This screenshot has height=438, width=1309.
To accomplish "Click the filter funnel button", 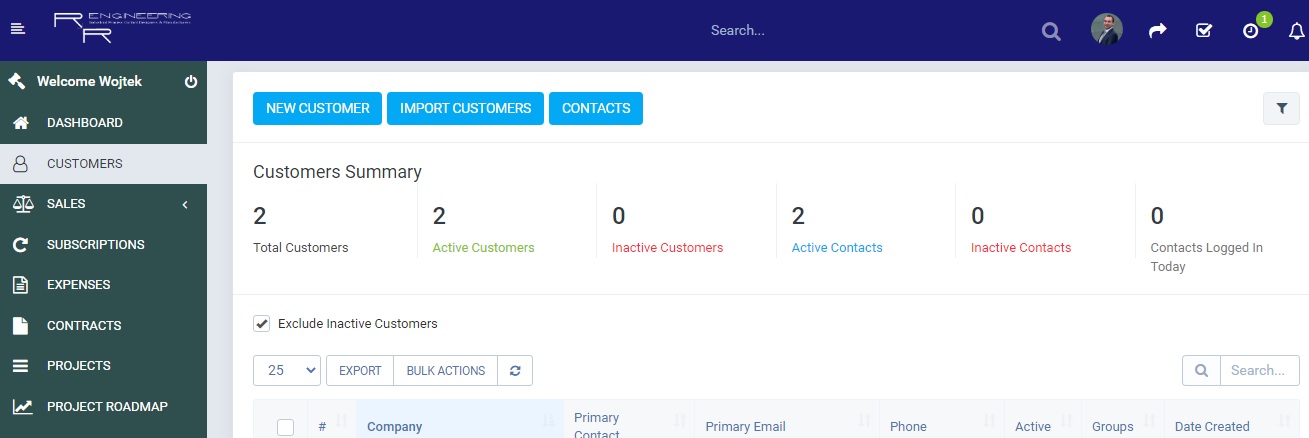I will (x=1281, y=108).
